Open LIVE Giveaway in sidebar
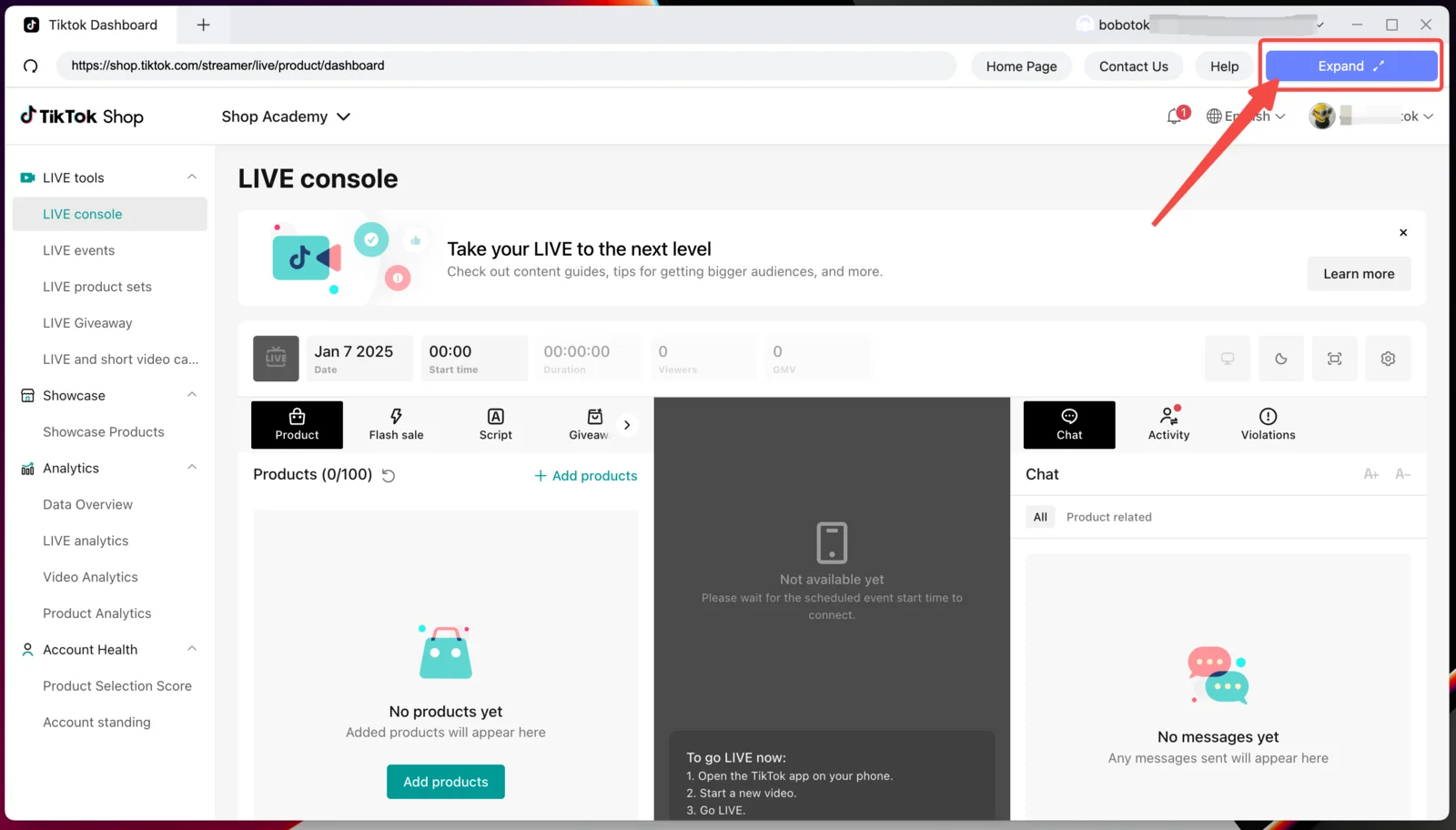The height and width of the screenshot is (830, 1456). pos(87,323)
